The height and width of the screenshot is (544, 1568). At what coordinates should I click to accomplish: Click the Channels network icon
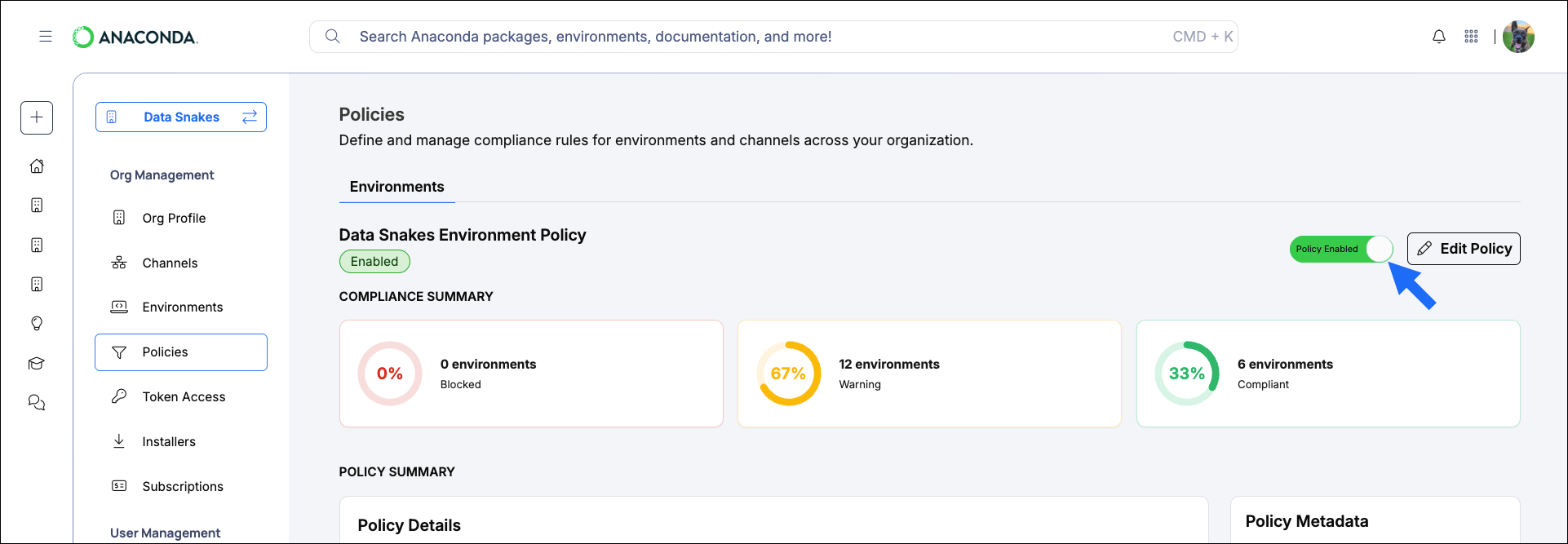coord(119,263)
